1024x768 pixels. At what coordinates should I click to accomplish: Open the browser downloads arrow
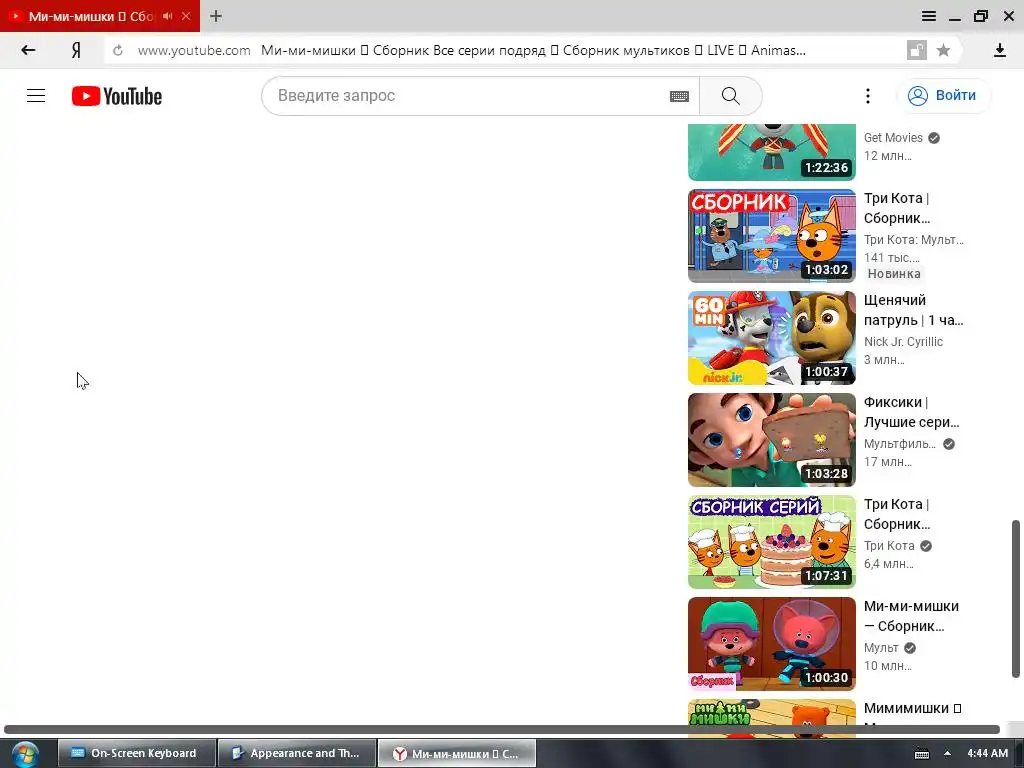[1000, 50]
